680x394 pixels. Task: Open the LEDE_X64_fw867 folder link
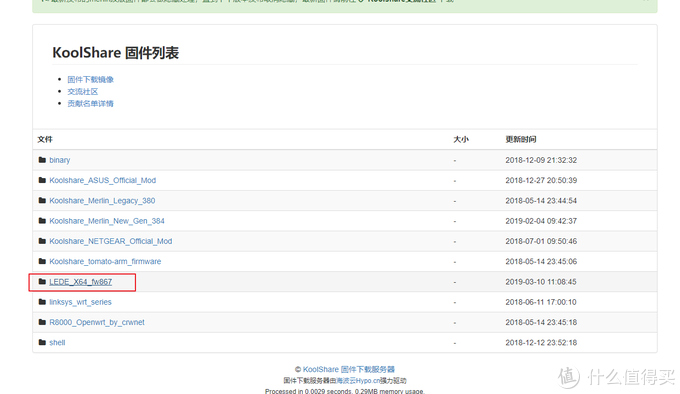[x=80, y=282]
